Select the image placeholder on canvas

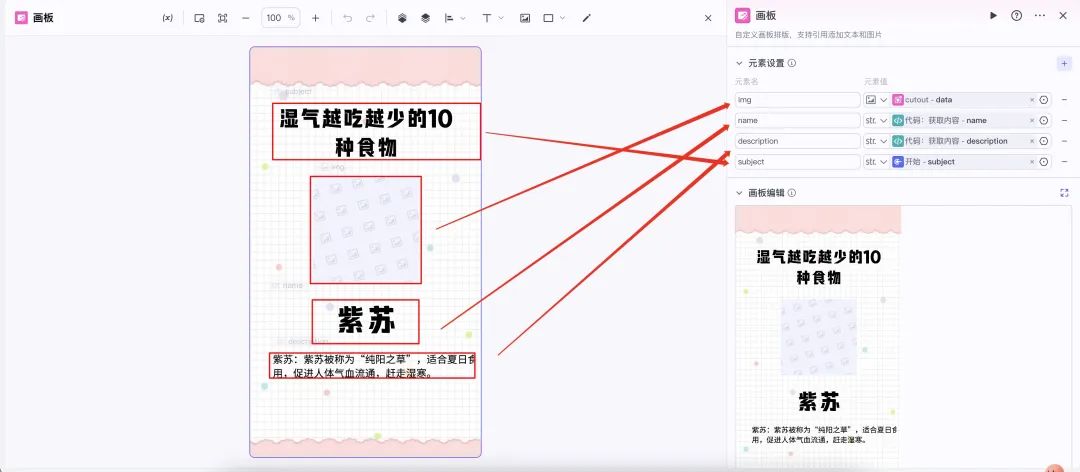(x=366, y=229)
